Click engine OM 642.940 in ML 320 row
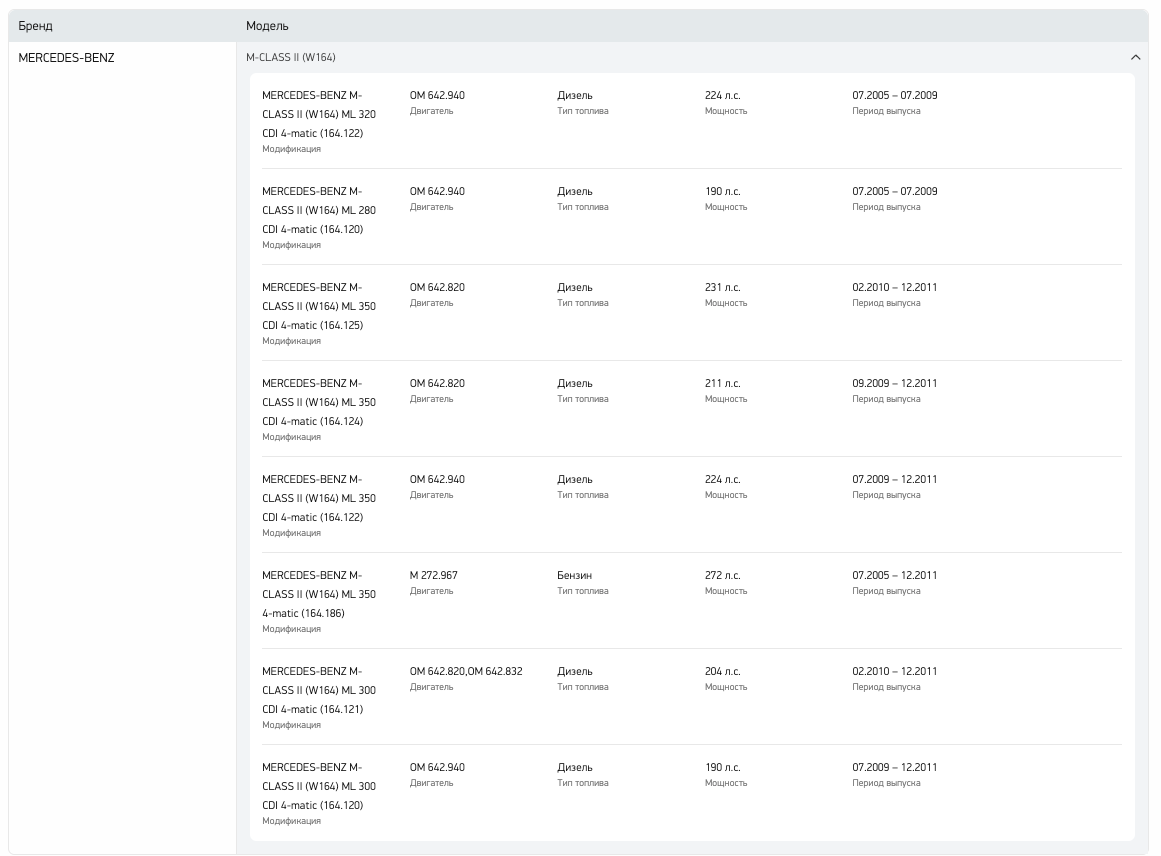 click(438, 96)
